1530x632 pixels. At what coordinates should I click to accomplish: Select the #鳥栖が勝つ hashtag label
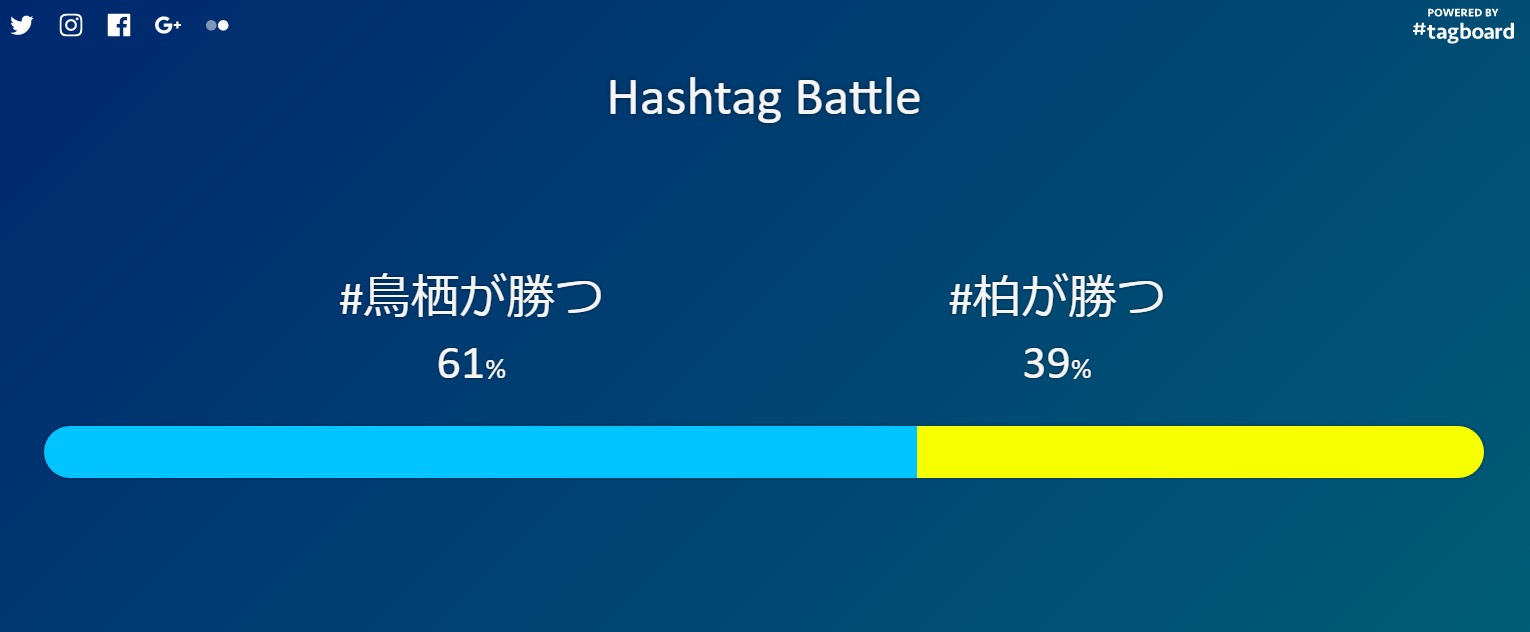[x=471, y=298]
